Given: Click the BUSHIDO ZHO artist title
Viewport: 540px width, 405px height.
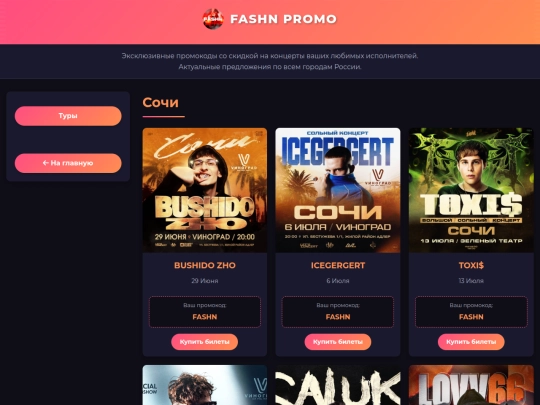Looking at the screenshot, I should (x=205, y=265).
